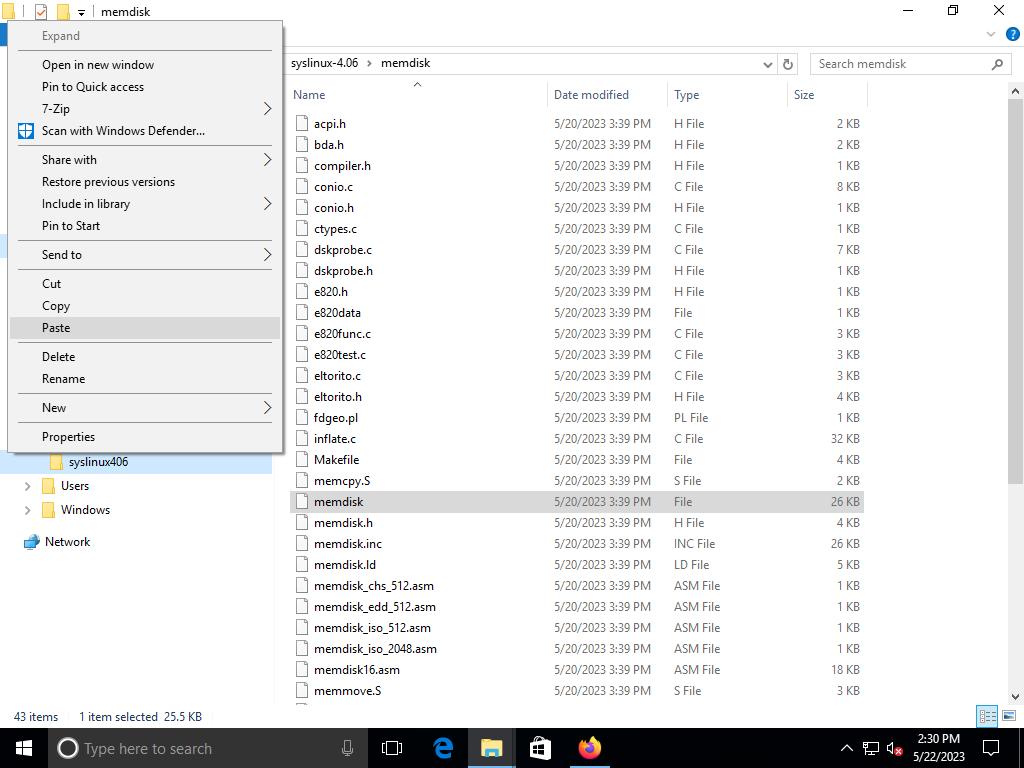The width and height of the screenshot is (1024, 768).
Task: Click the Help question mark icon
Action: (x=1012, y=34)
